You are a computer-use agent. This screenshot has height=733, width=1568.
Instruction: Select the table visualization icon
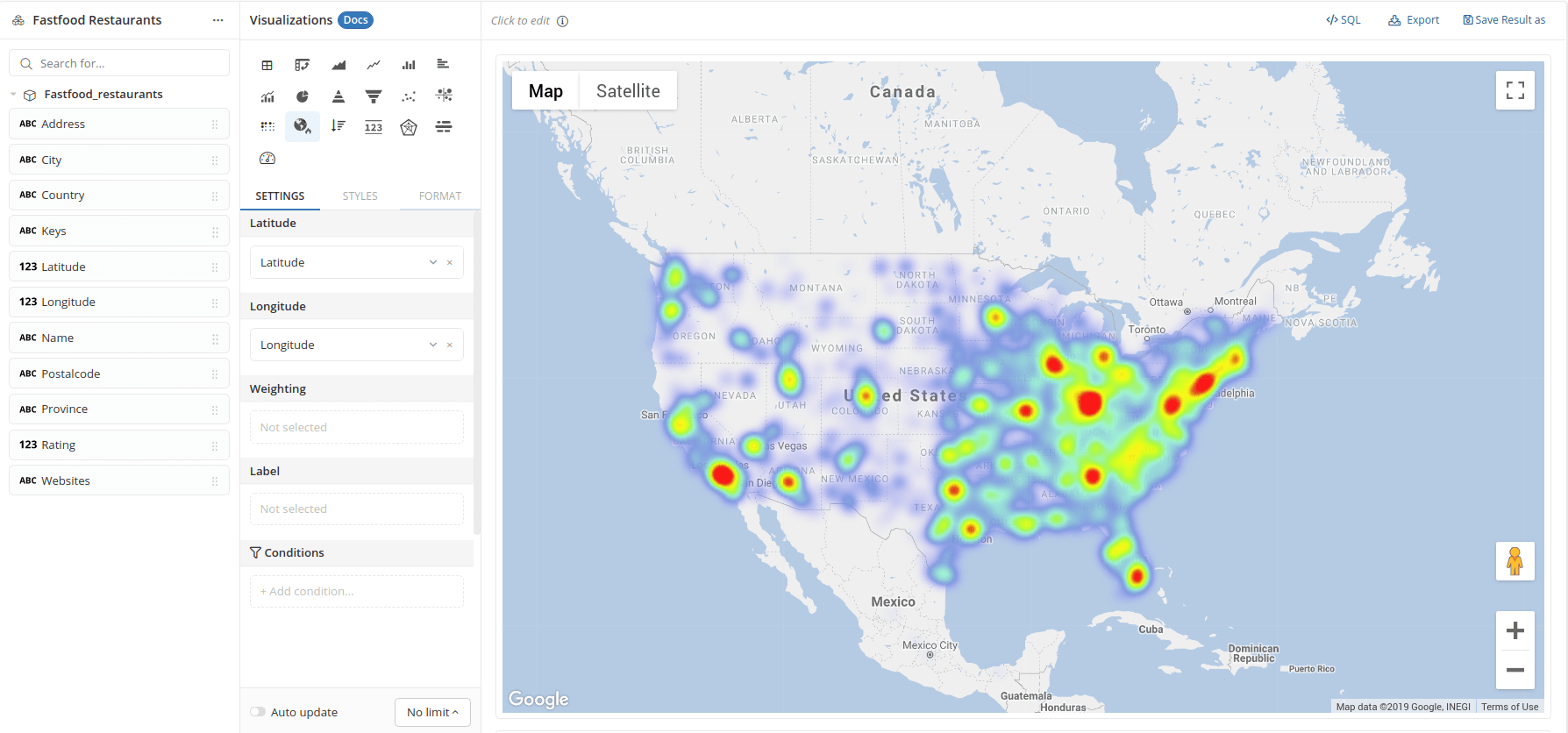click(x=267, y=65)
